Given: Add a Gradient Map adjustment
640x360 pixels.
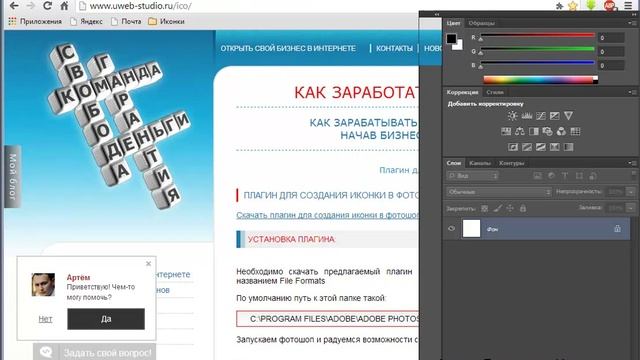Looking at the screenshot, I should pos(568,147).
